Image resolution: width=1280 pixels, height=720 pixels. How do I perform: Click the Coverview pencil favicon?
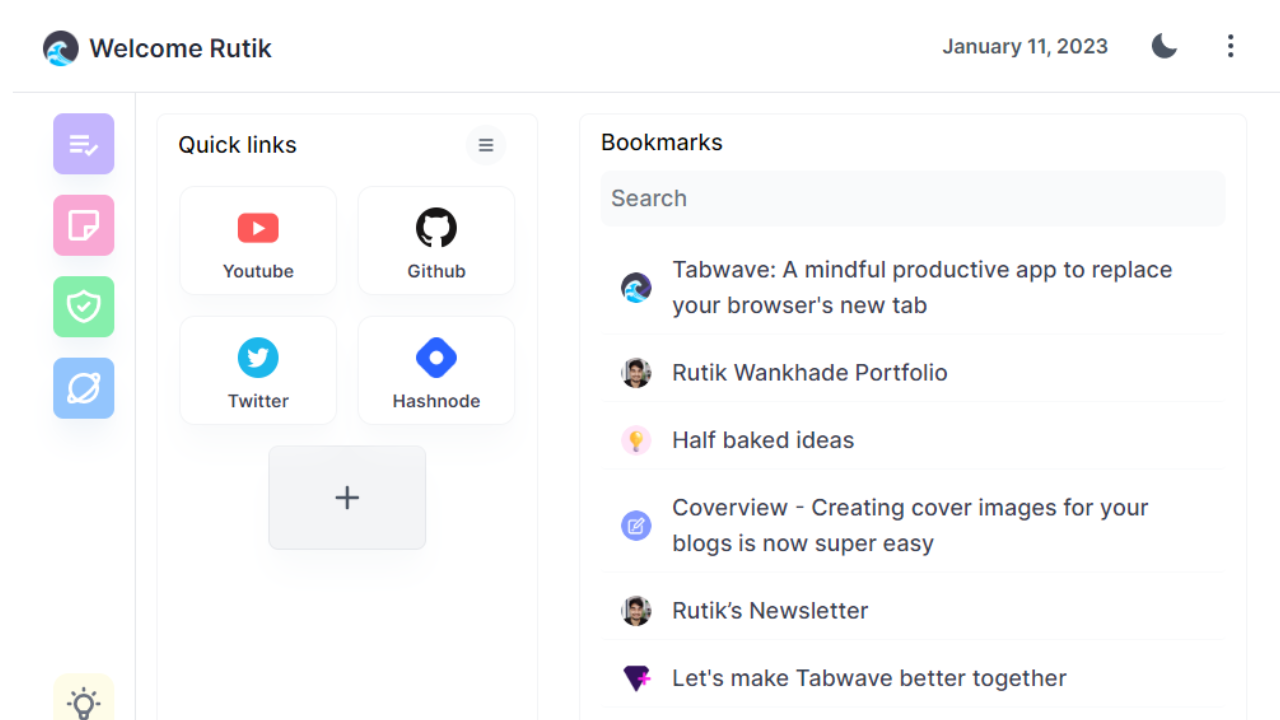[x=636, y=526]
